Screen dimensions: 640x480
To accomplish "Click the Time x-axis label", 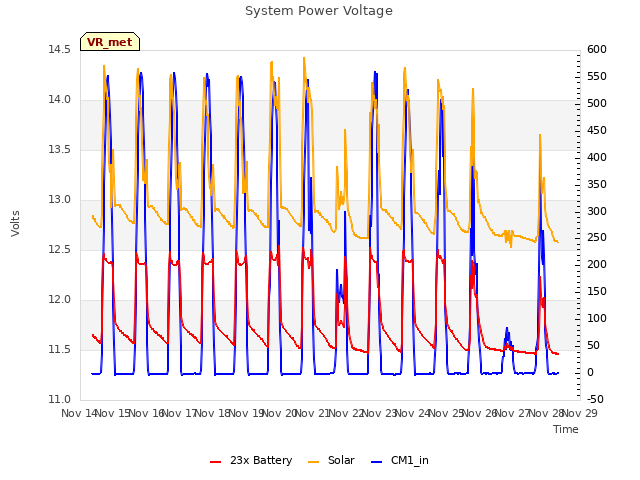I will (x=566, y=429).
